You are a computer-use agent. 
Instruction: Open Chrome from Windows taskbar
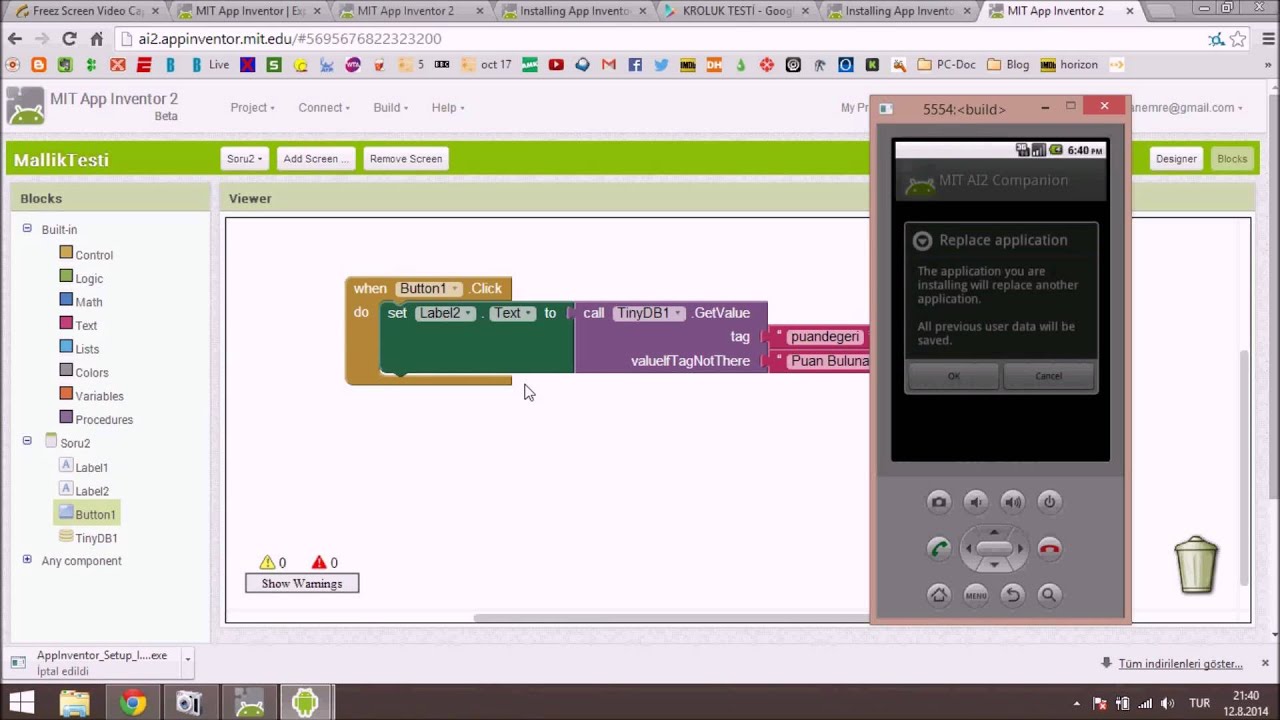132,703
